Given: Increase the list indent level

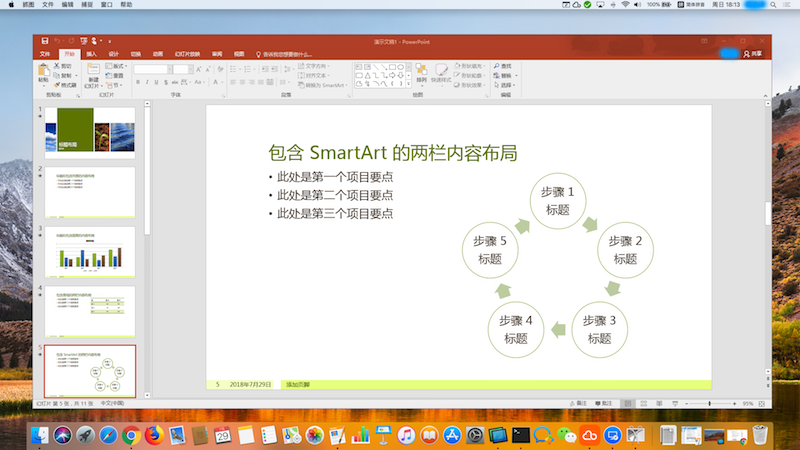Looking at the screenshot, I should 274,69.
